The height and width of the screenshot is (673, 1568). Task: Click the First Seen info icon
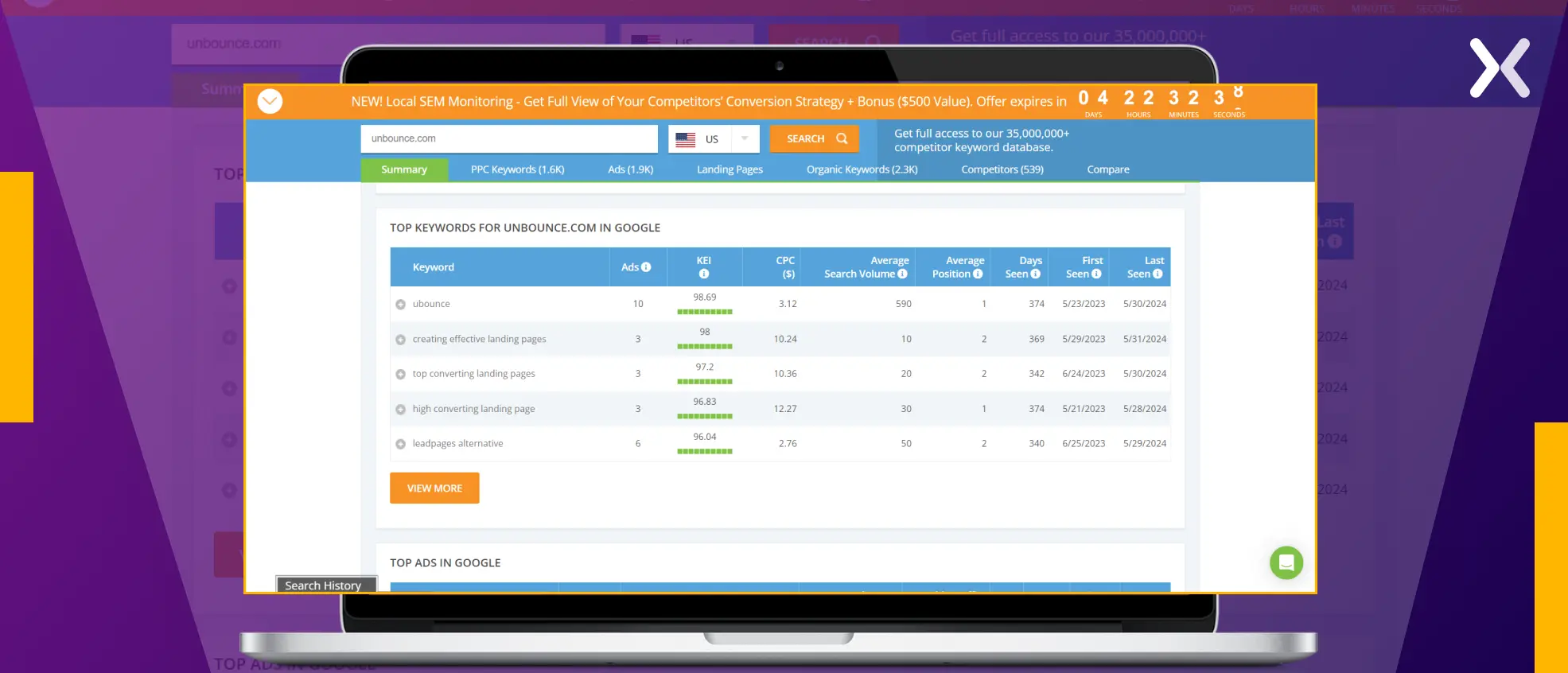coord(1096,274)
